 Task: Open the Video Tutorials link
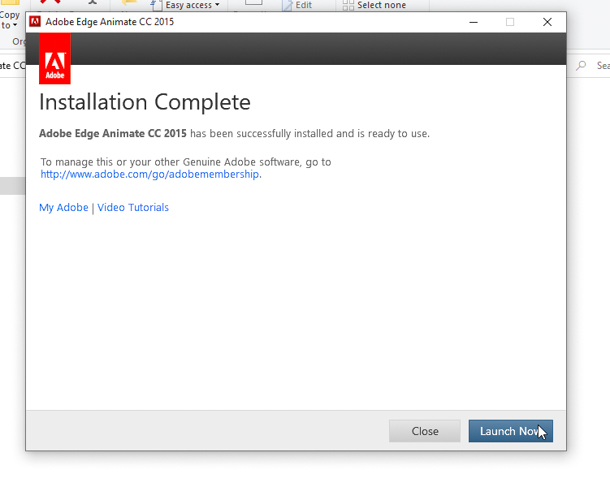133,208
